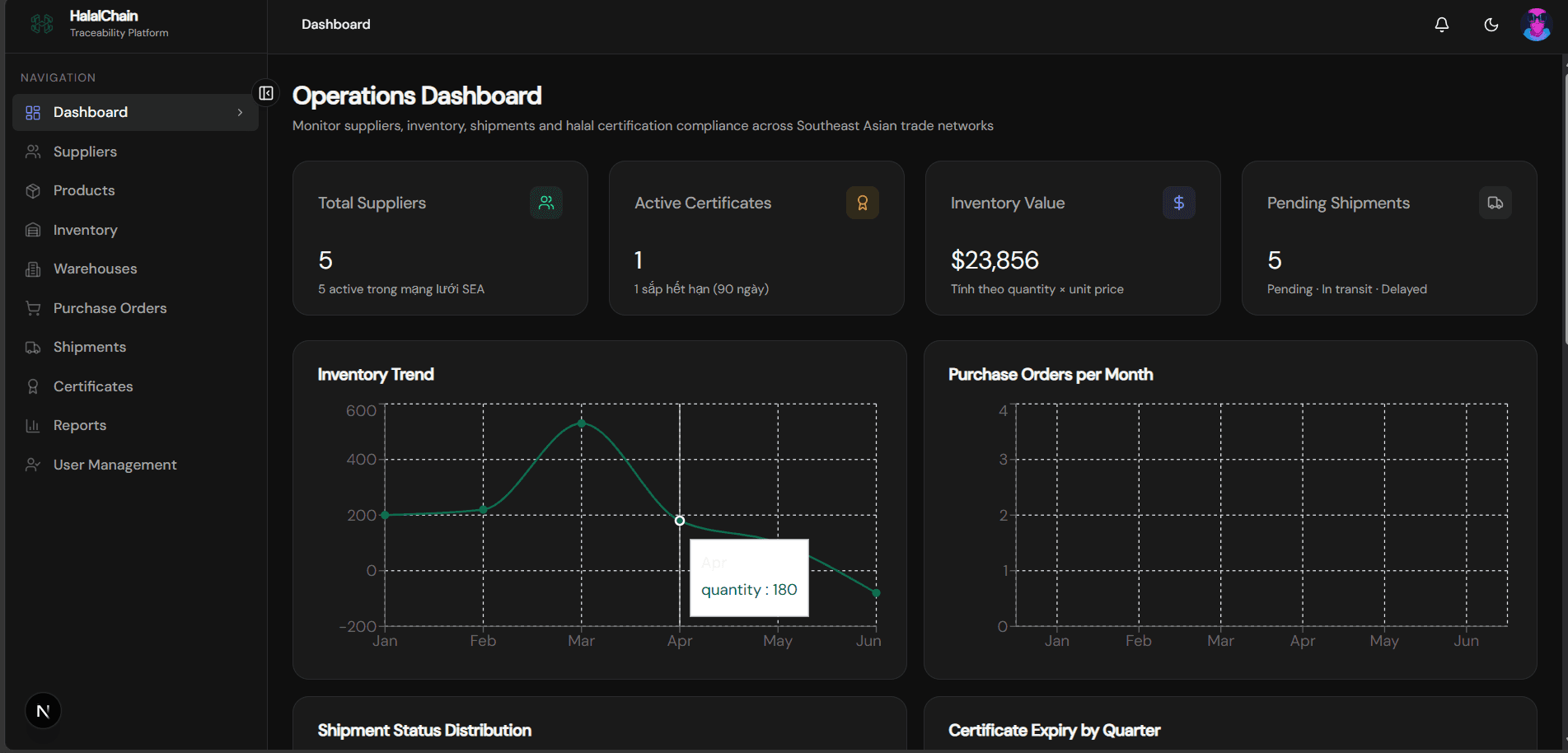
Task: Click green users icon on Total Suppliers card
Action: [x=546, y=203]
